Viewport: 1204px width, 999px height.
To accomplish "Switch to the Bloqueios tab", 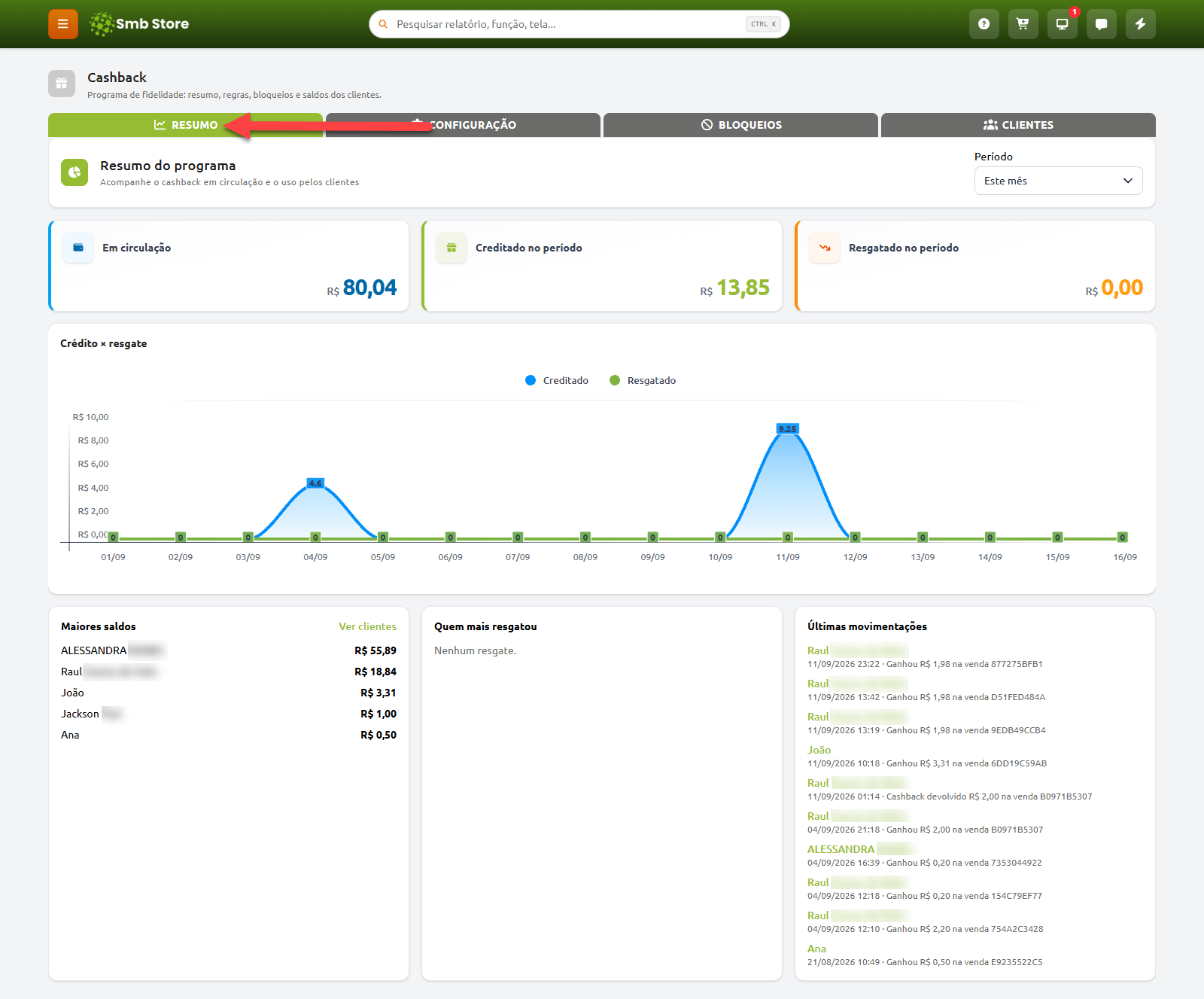I will [740, 125].
